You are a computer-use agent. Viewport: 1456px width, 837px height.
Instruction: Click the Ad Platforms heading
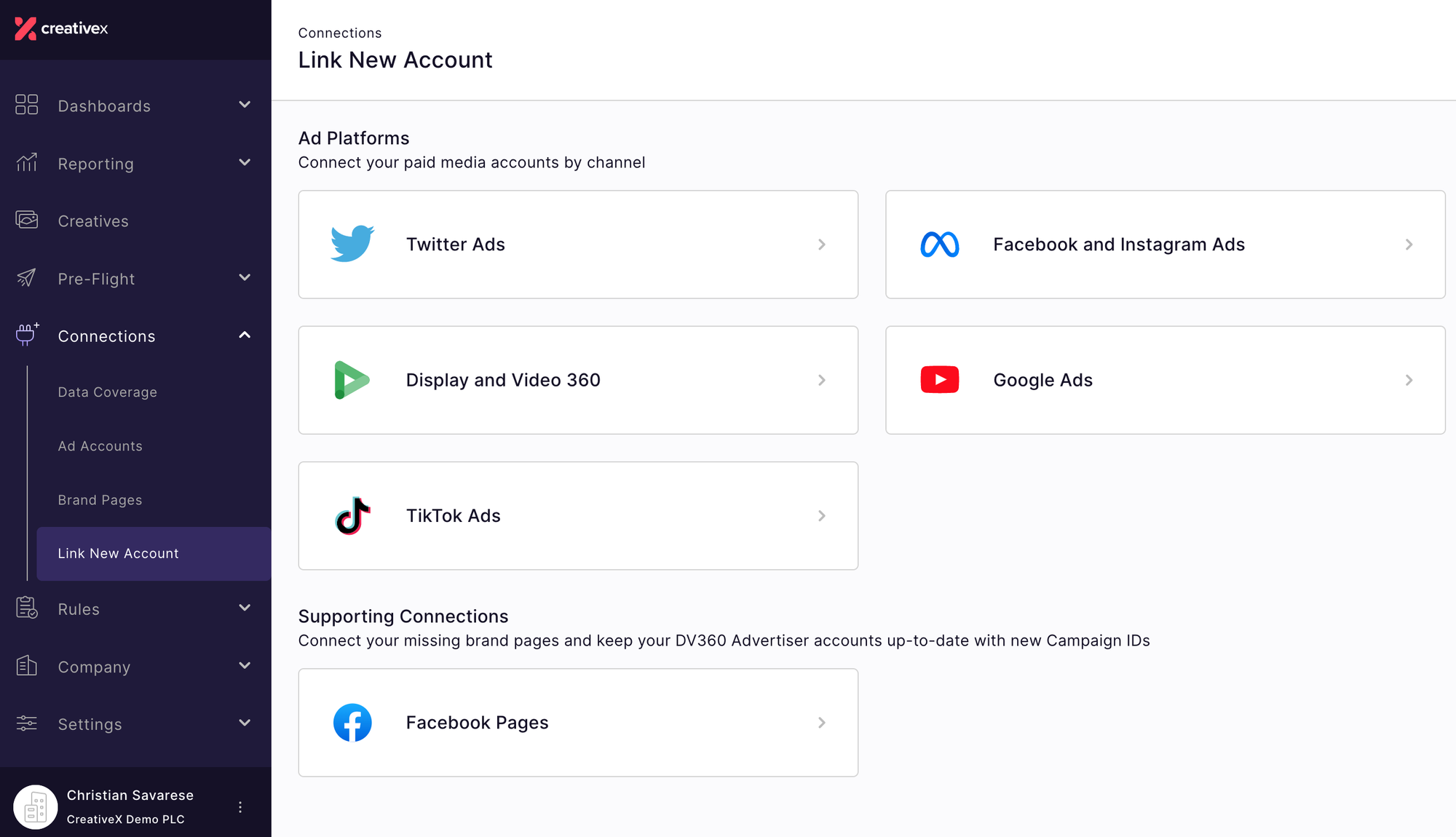[354, 138]
